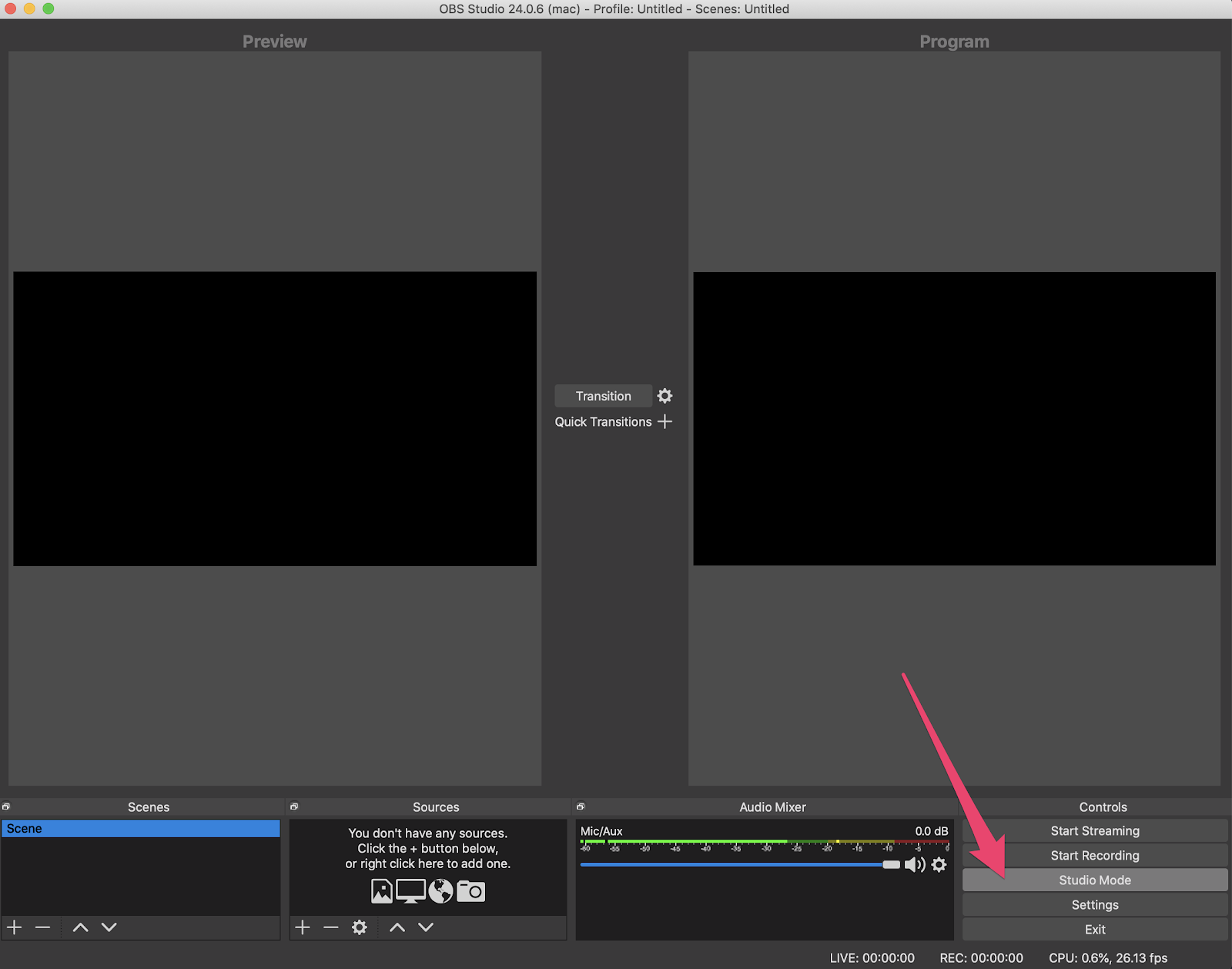Click the Program black output canvas
1232x969 pixels.
pos(954,418)
